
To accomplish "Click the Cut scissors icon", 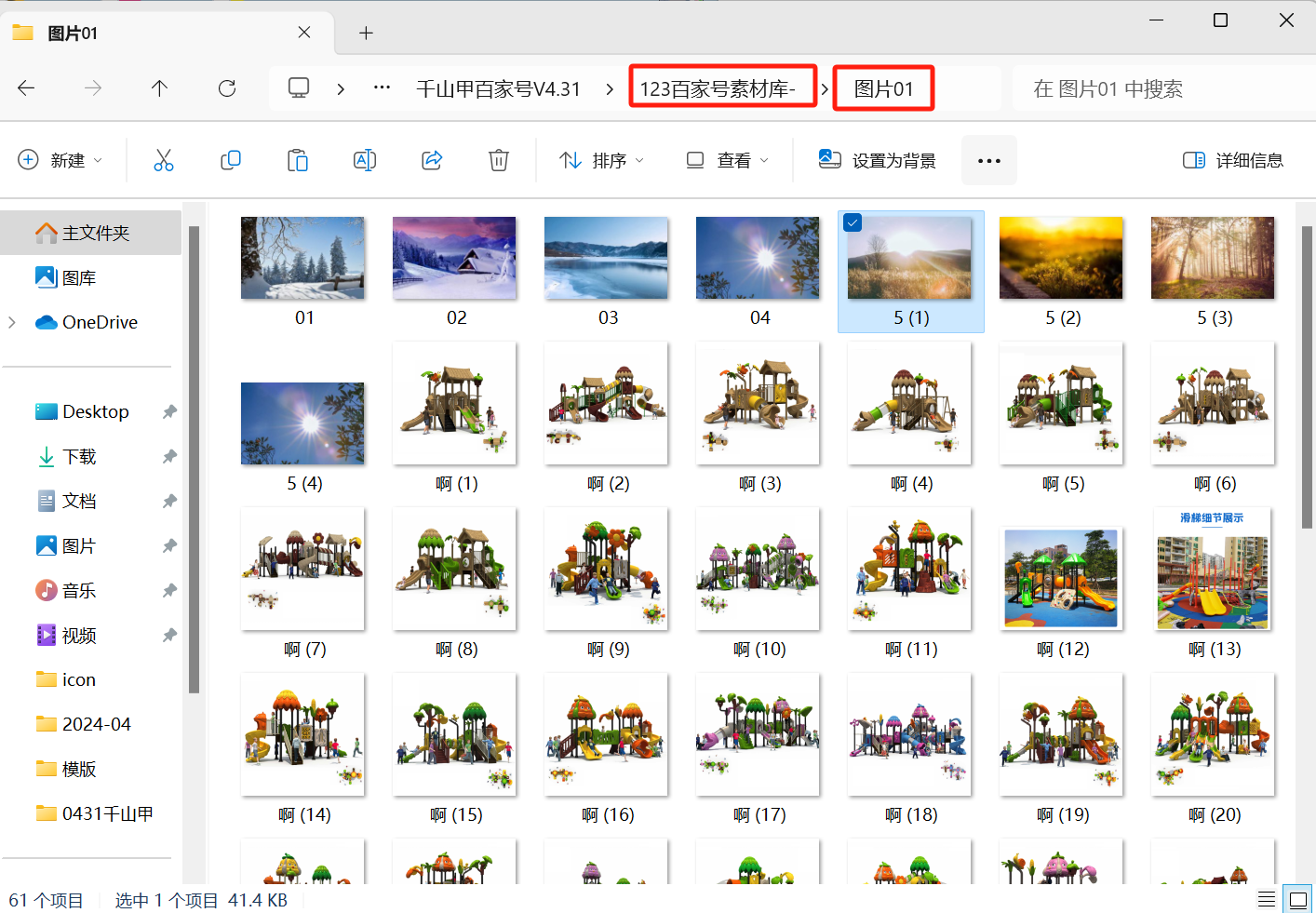I will (x=164, y=160).
